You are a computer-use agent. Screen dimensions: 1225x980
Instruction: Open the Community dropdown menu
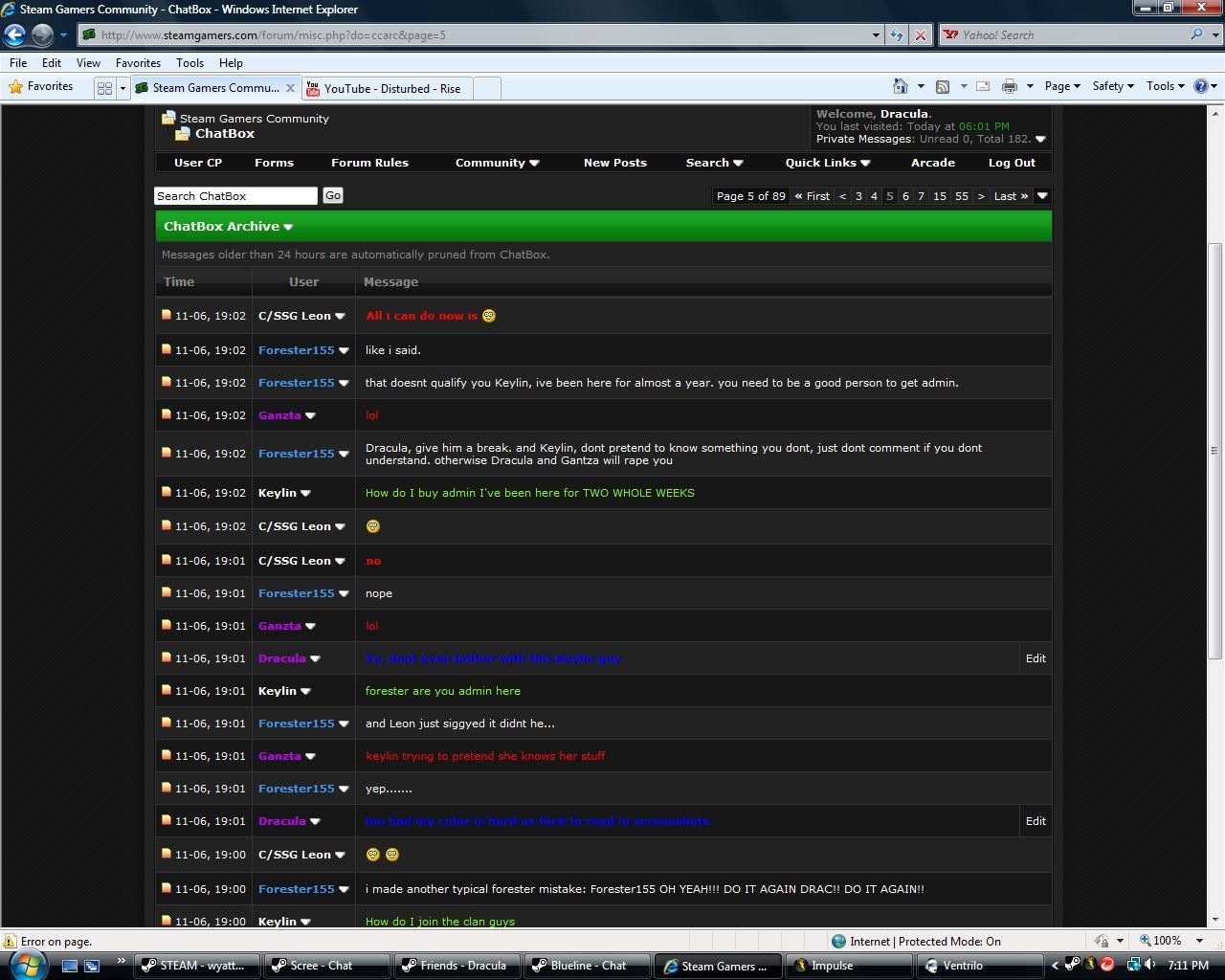coord(497,163)
